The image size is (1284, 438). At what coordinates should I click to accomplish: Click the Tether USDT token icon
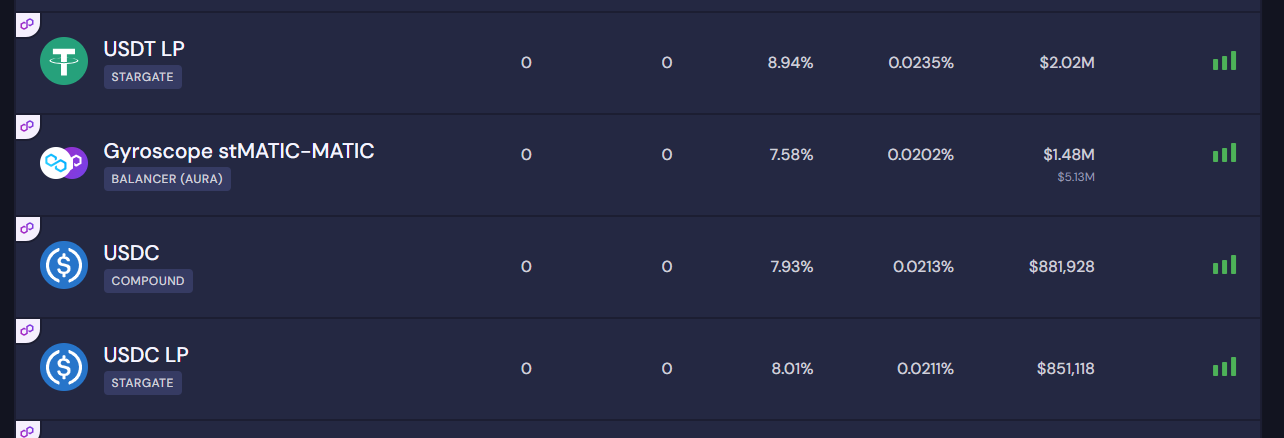tap(64, 62)
